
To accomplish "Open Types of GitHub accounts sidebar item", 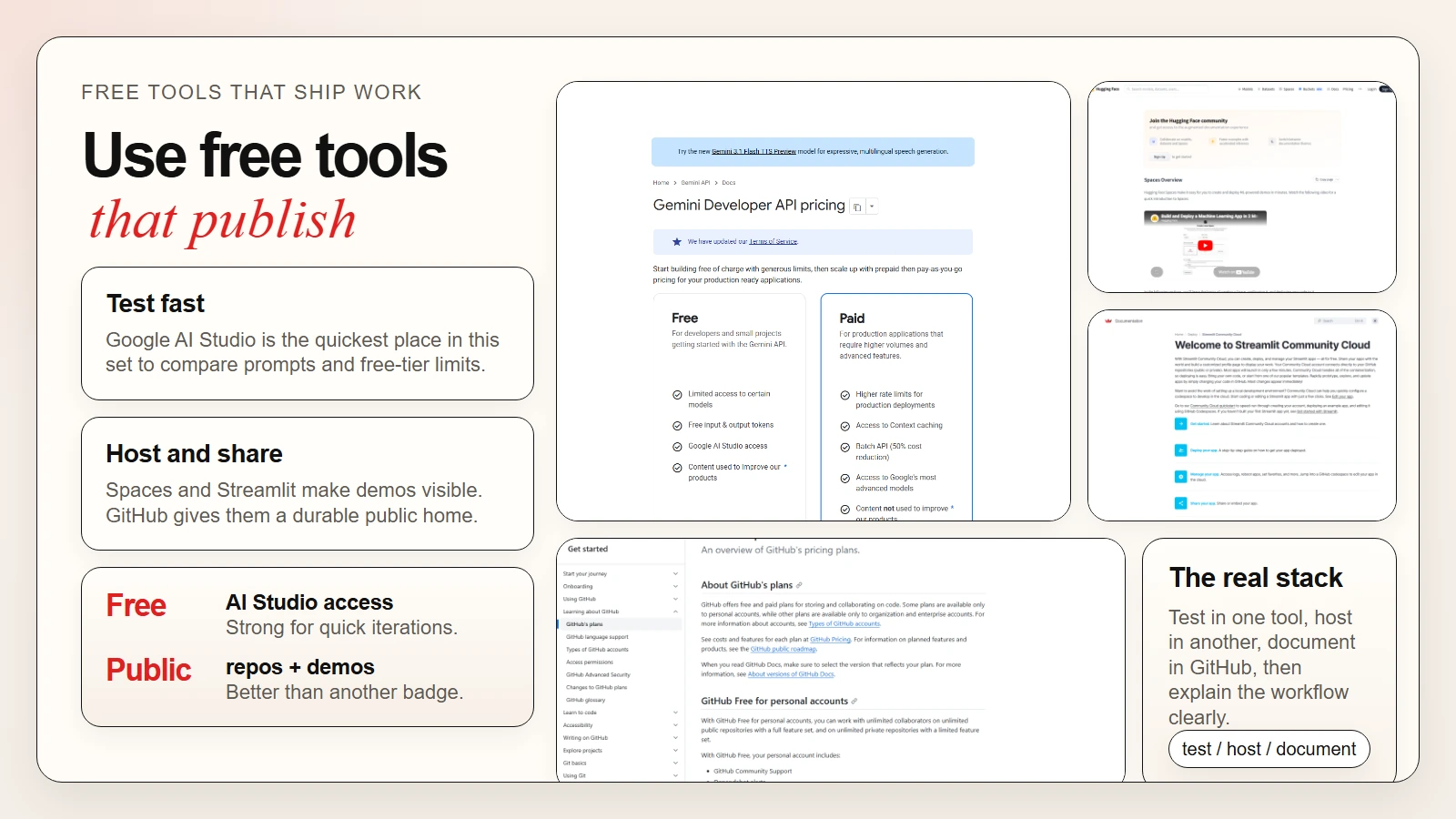I will pos(597,650).
